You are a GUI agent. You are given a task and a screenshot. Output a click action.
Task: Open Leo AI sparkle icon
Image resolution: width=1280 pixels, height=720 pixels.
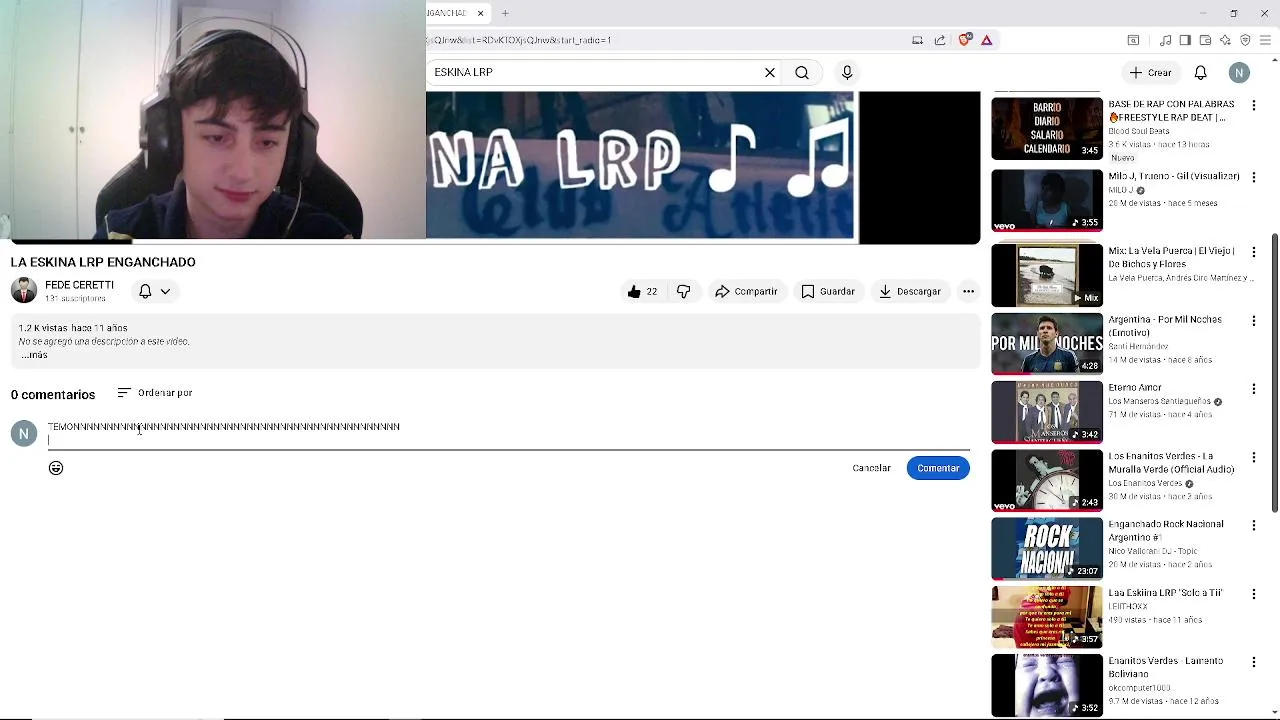point(1225,40)
